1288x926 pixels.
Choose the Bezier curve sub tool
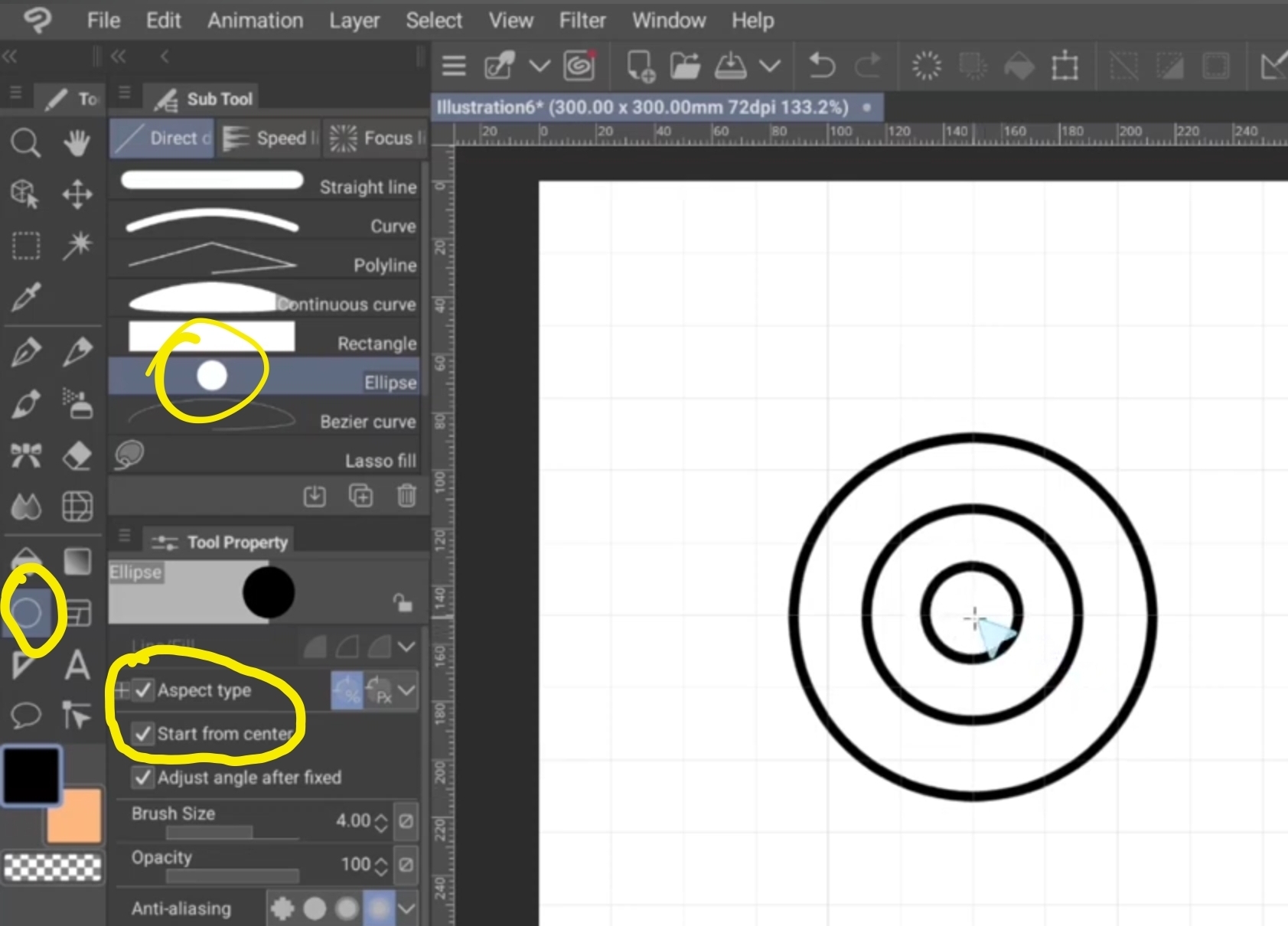[x=266, y=416]
